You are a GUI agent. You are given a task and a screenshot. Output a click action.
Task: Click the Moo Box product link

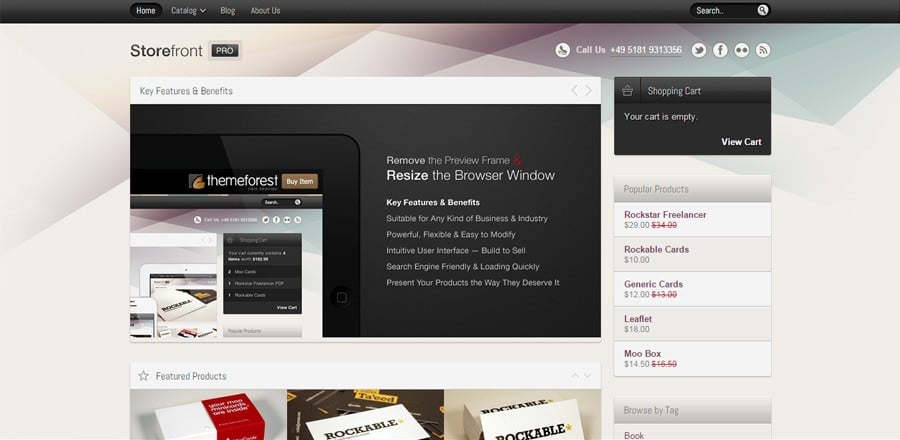click(643, 354)
